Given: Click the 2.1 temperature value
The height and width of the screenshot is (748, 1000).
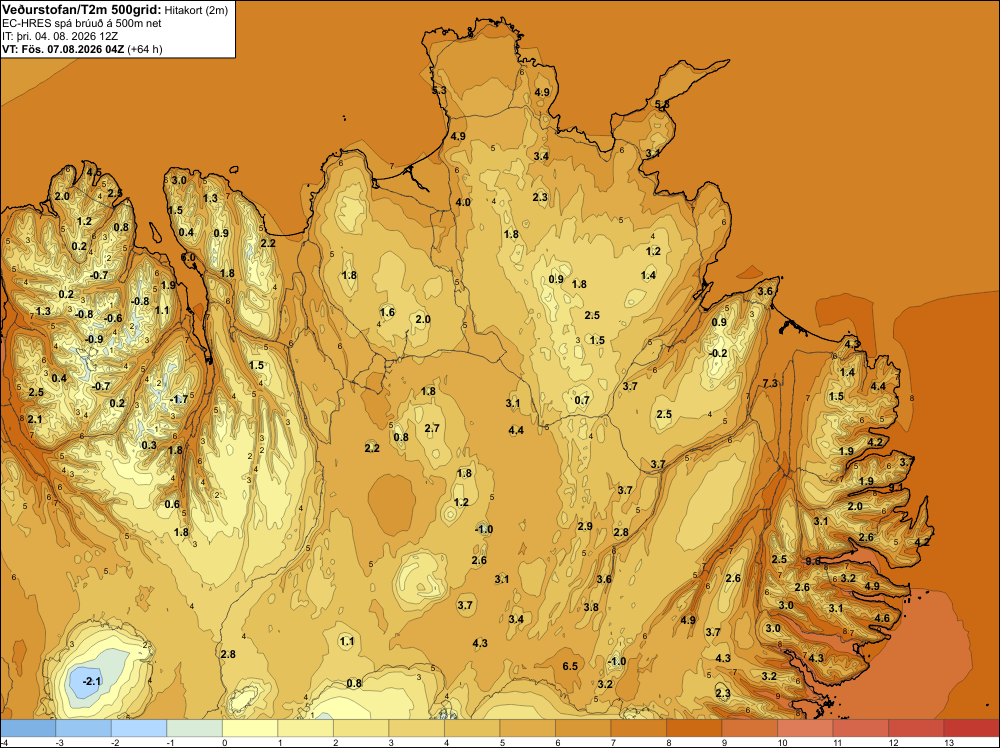Looking at the screenshot, I should (x=34, y=419).
